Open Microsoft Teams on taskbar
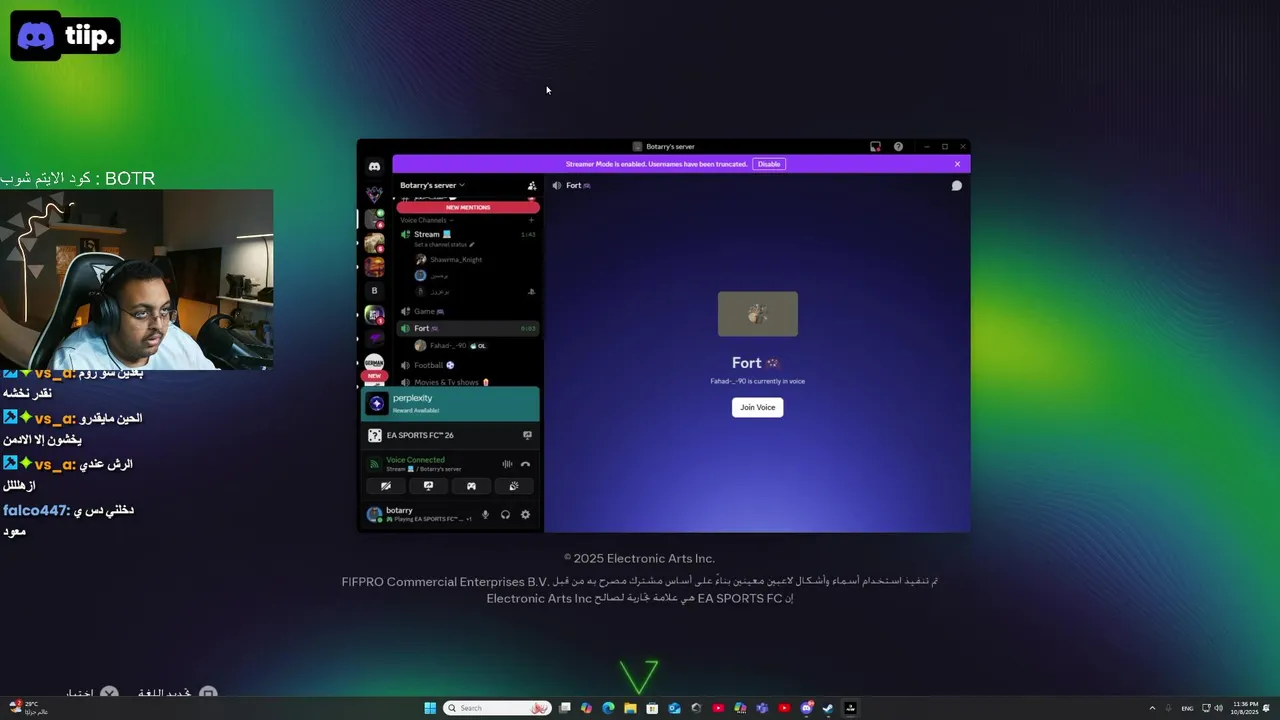 click(x=762, y=708)
